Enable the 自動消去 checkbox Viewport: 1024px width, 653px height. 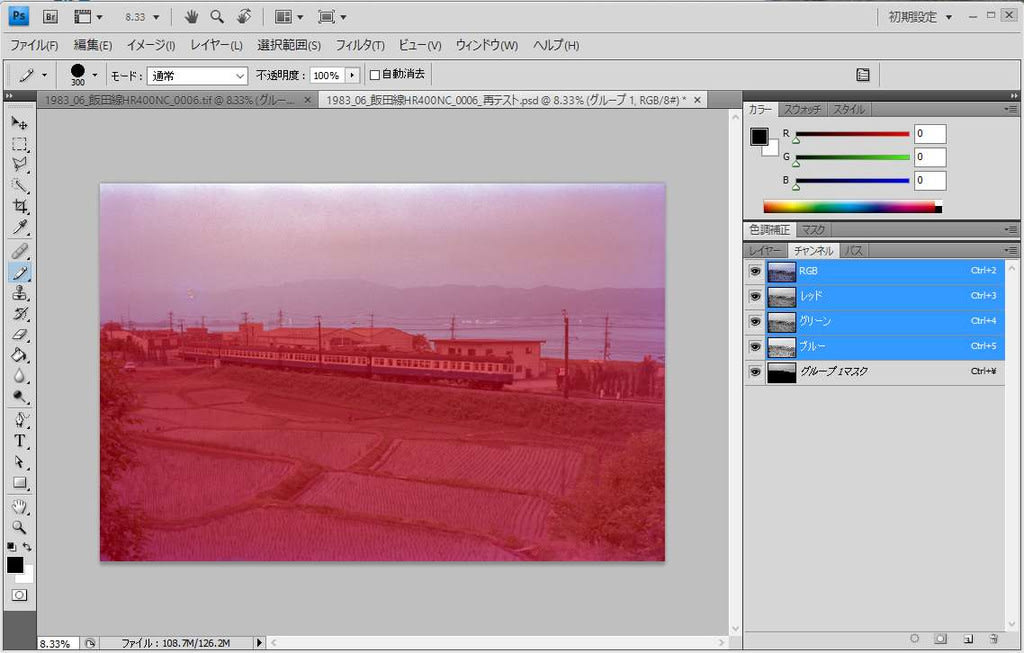pyautogui.click(x=375, y=75)
